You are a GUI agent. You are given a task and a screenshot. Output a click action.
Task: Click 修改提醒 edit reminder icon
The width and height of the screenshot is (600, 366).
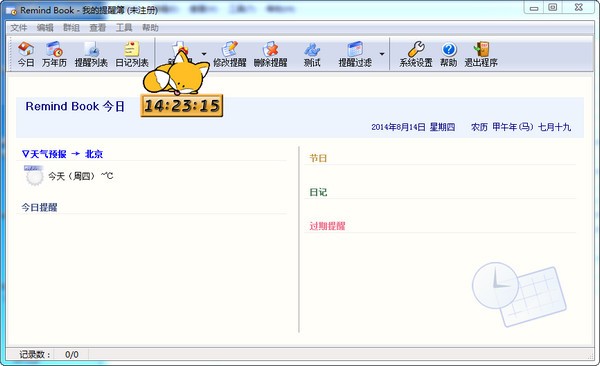click(230, 54)
